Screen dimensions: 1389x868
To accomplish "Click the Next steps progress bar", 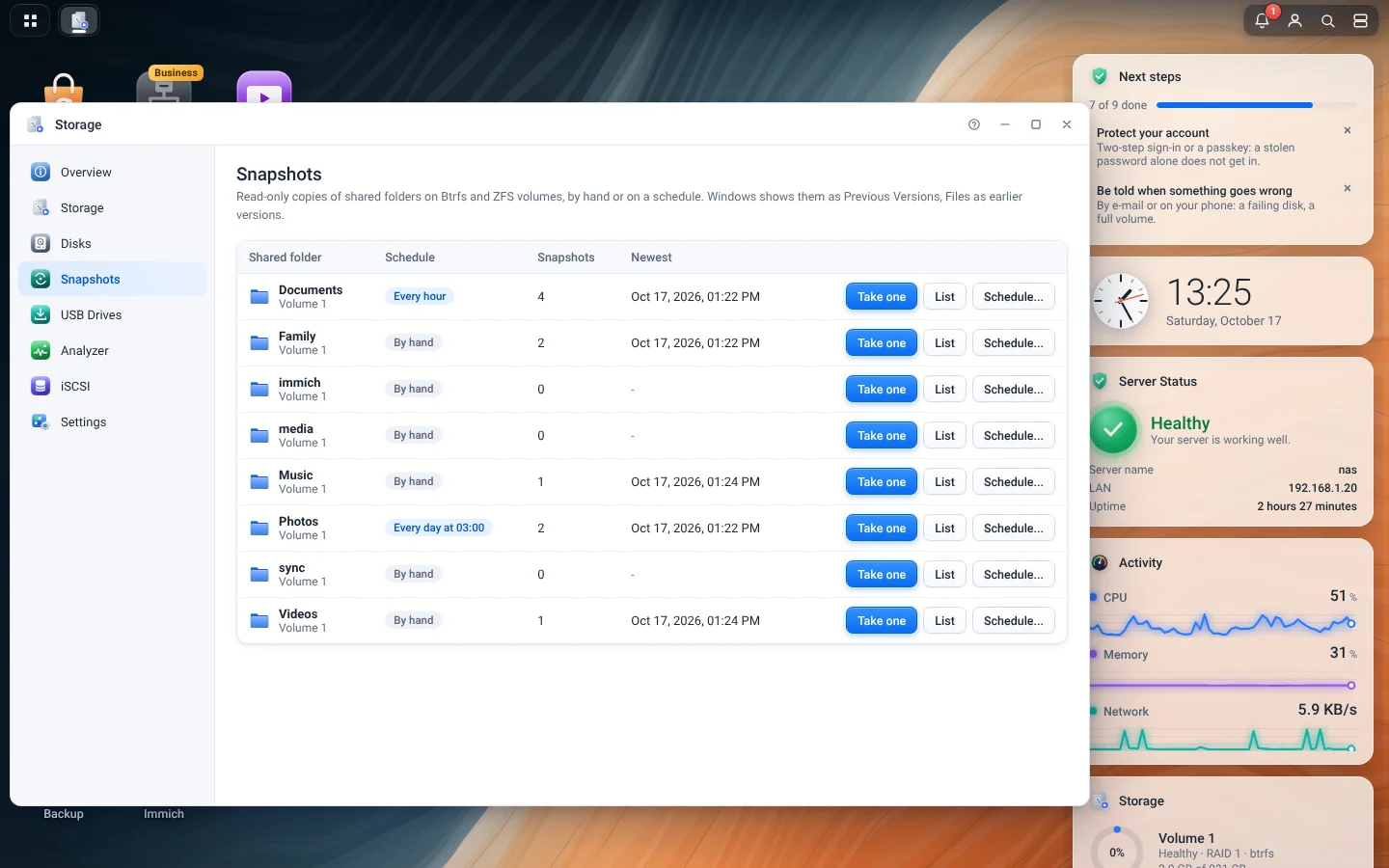I will 1256,105.
